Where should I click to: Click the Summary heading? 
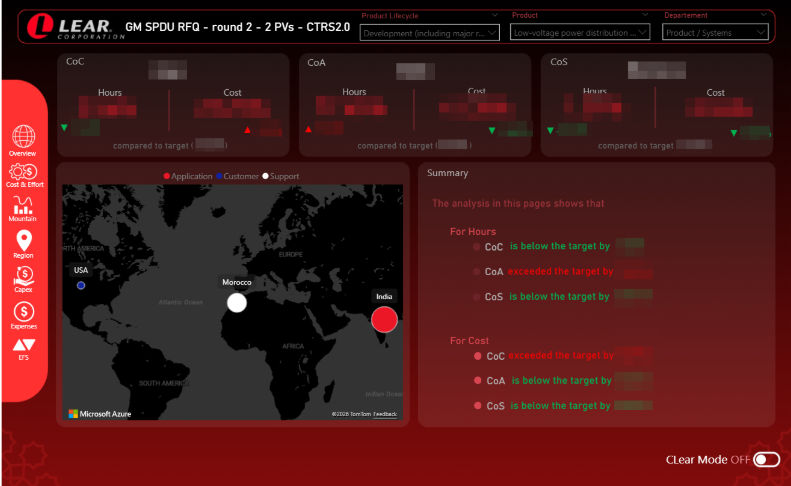click(x=447, y=173)
